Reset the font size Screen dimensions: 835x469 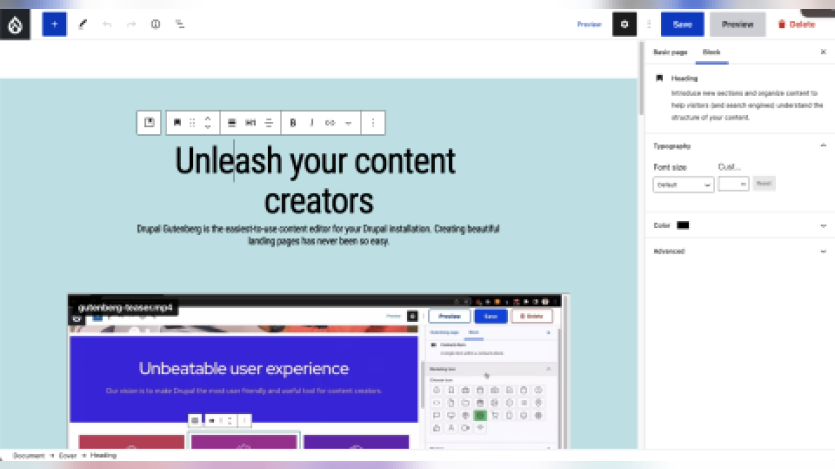[764, 184]
